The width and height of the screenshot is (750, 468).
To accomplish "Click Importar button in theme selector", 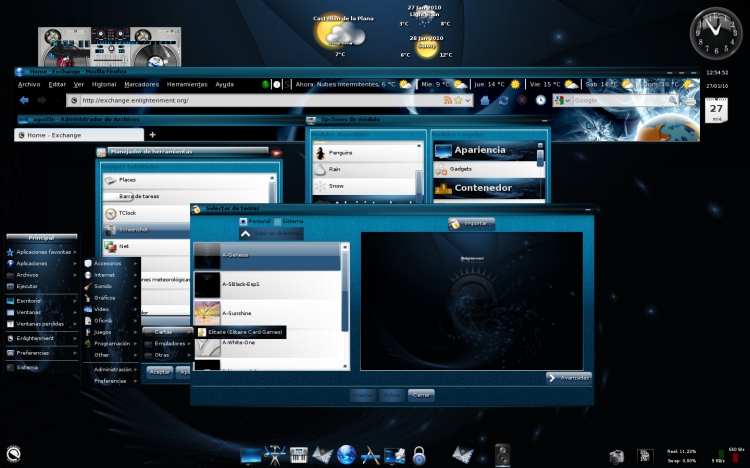I will coord(471,223).
